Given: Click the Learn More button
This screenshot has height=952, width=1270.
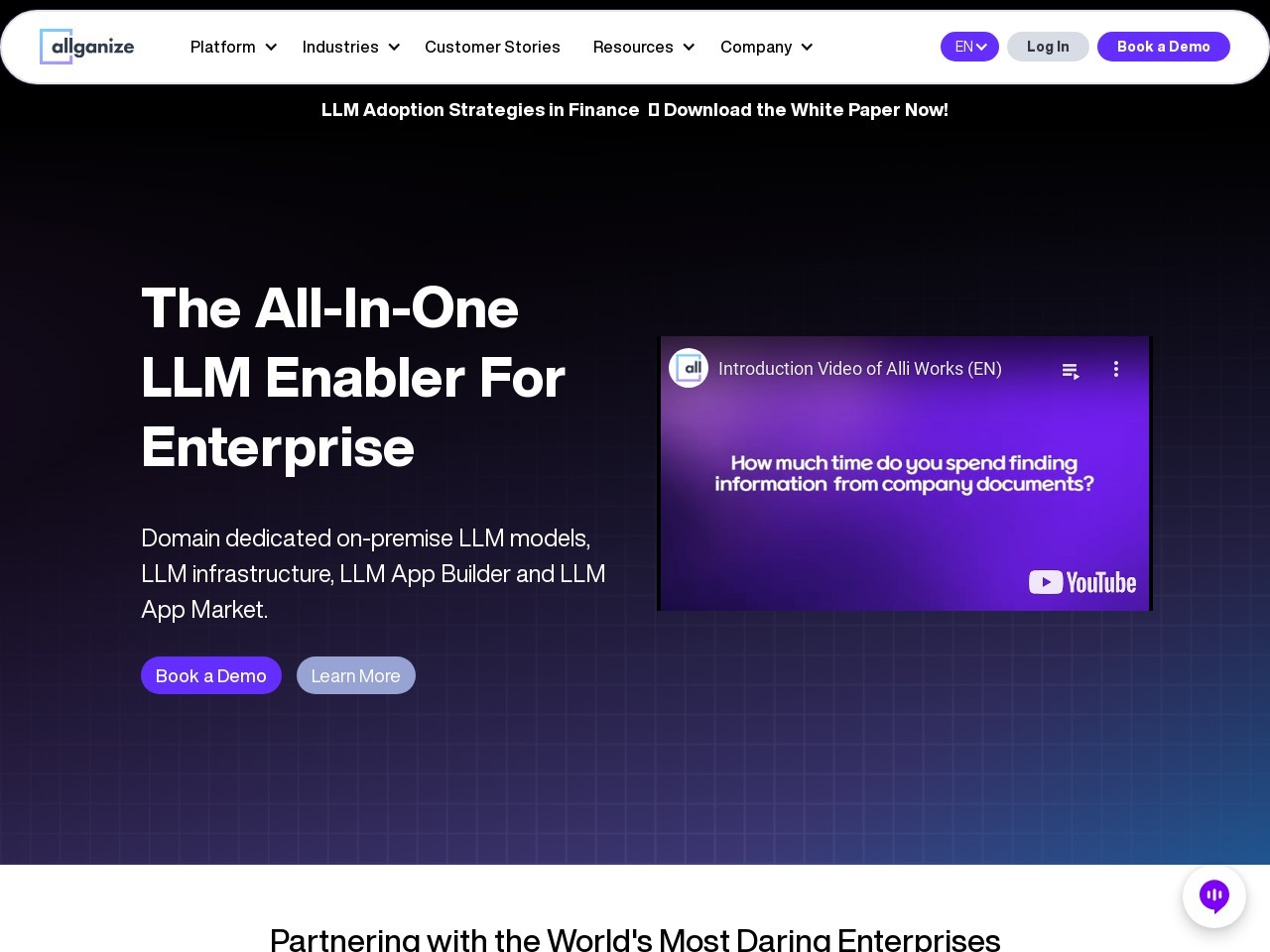Looking at the screenshot, I should point(356,675).
